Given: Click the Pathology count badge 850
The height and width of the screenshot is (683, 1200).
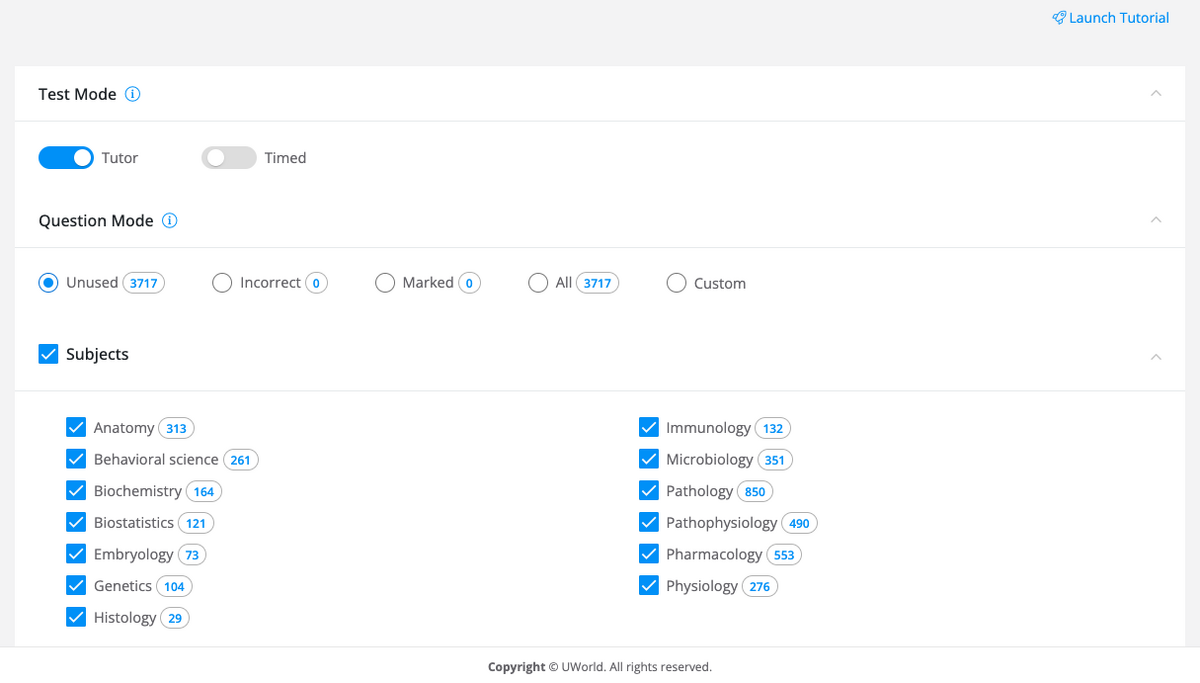Looking at the screenshot, I should (x=755, y=491).
